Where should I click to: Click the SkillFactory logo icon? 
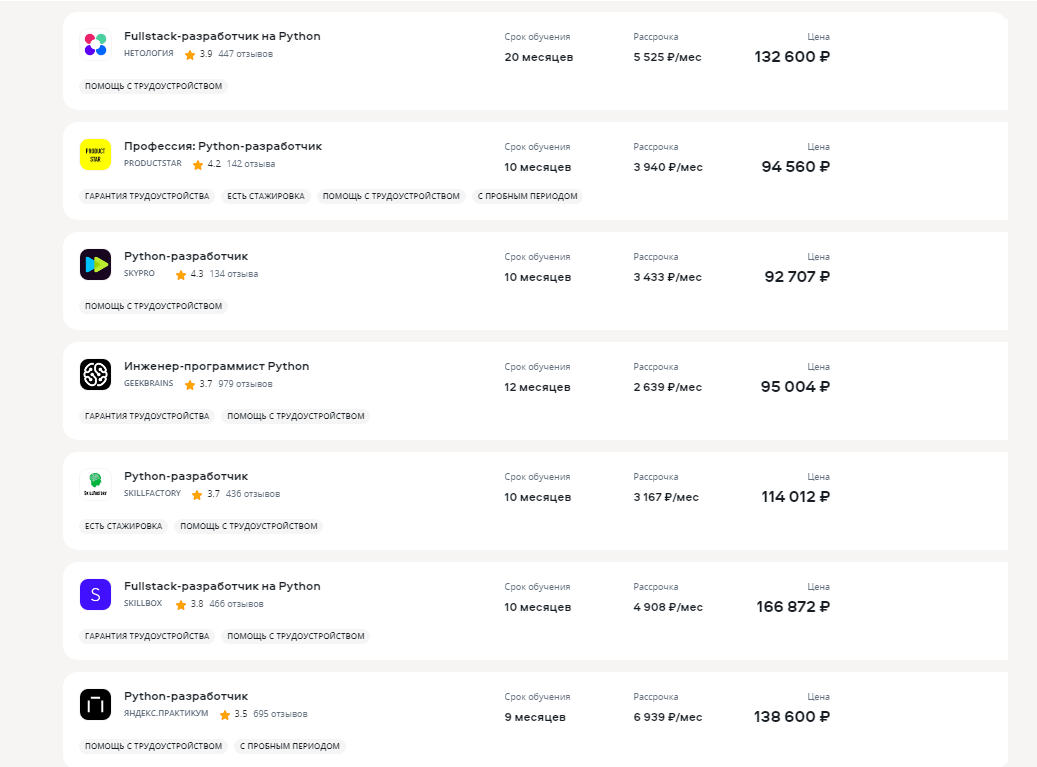pyautogui.click(x=95, y=485)
